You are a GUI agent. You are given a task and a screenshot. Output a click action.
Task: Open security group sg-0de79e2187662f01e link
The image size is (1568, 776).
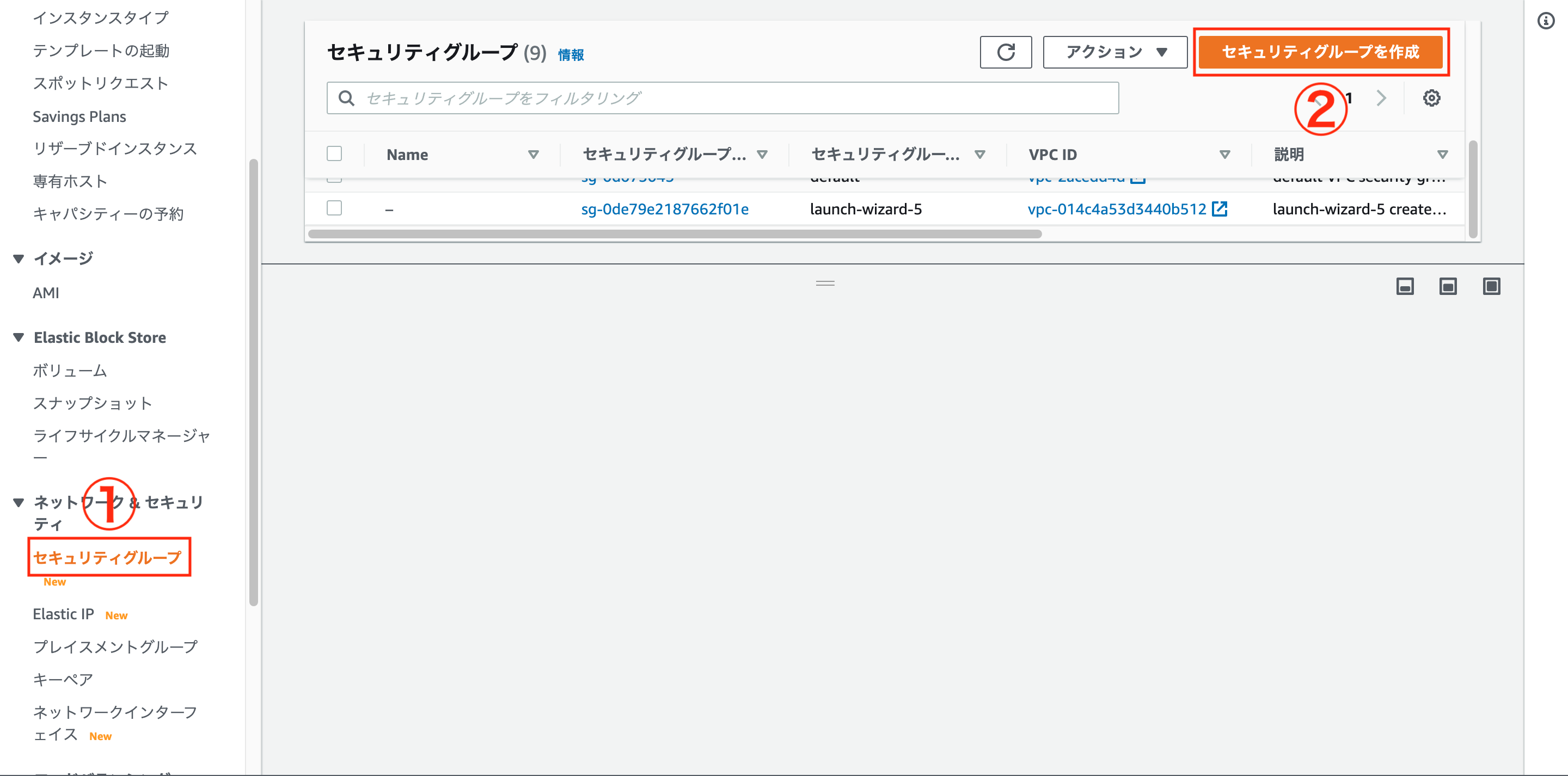click(x=665, y=209)
